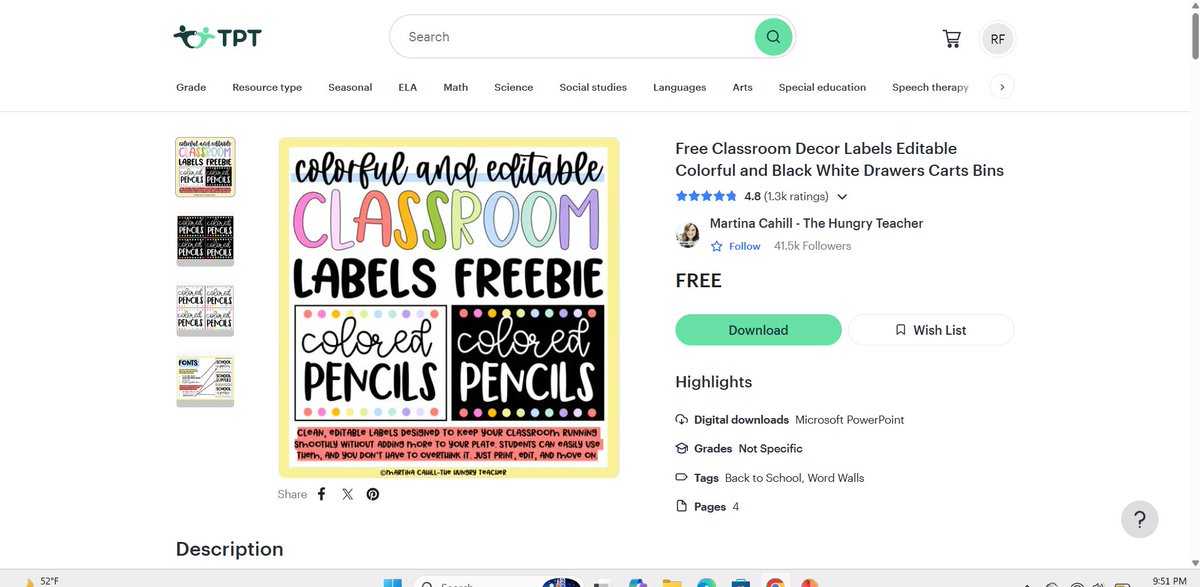
Task: Share on X
Action: 347,494
